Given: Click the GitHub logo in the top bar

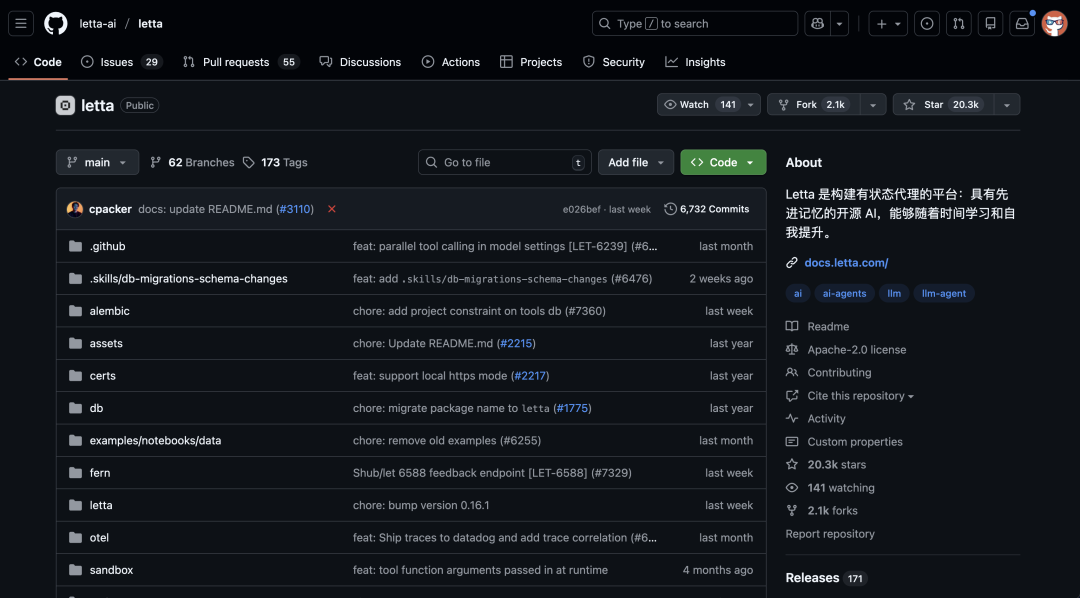Looking at the screenshot, I should pos(56,23).
